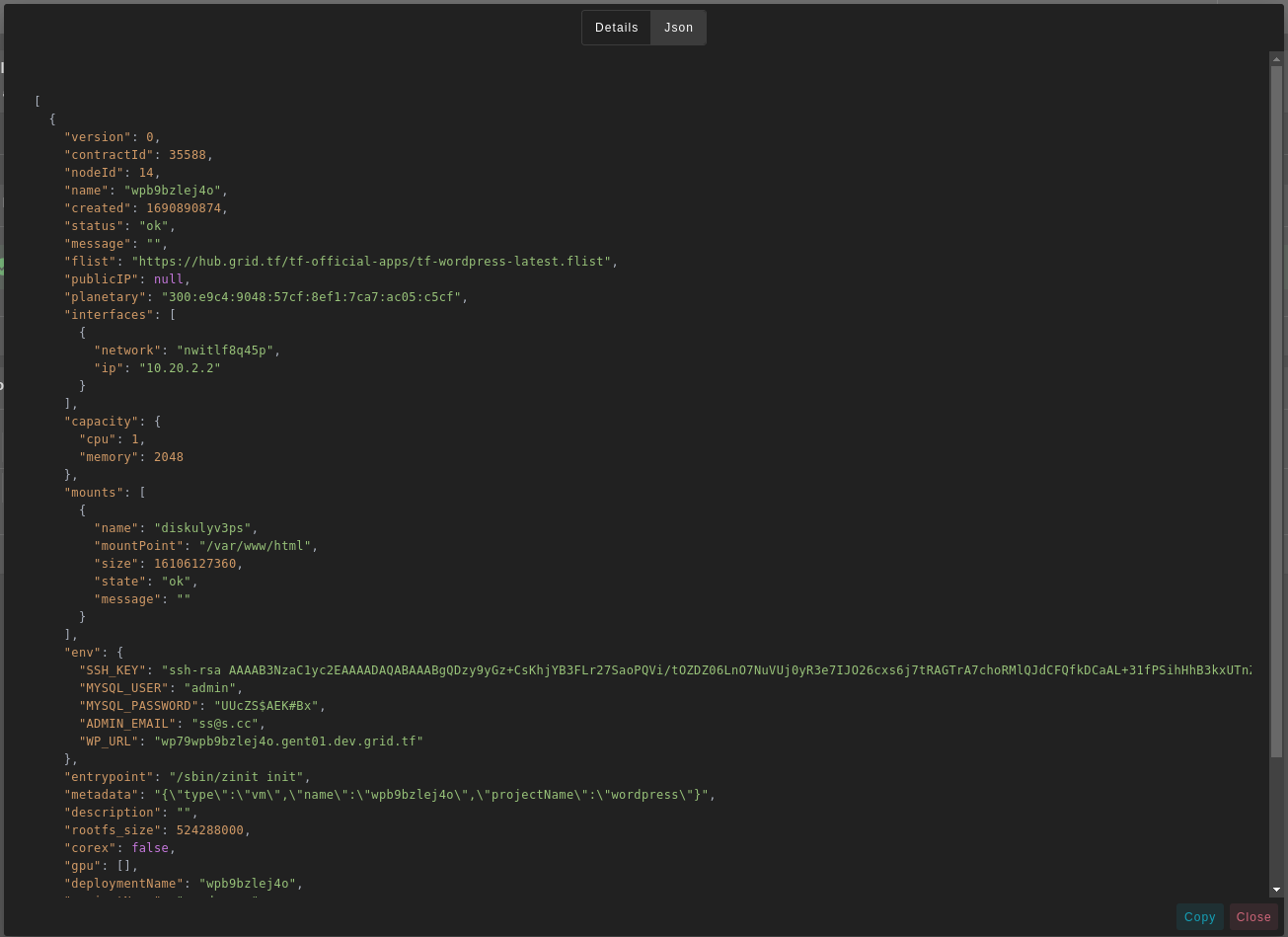
Task: Click the tf-wordpress-latest.flist URL value
Action: 371,262
